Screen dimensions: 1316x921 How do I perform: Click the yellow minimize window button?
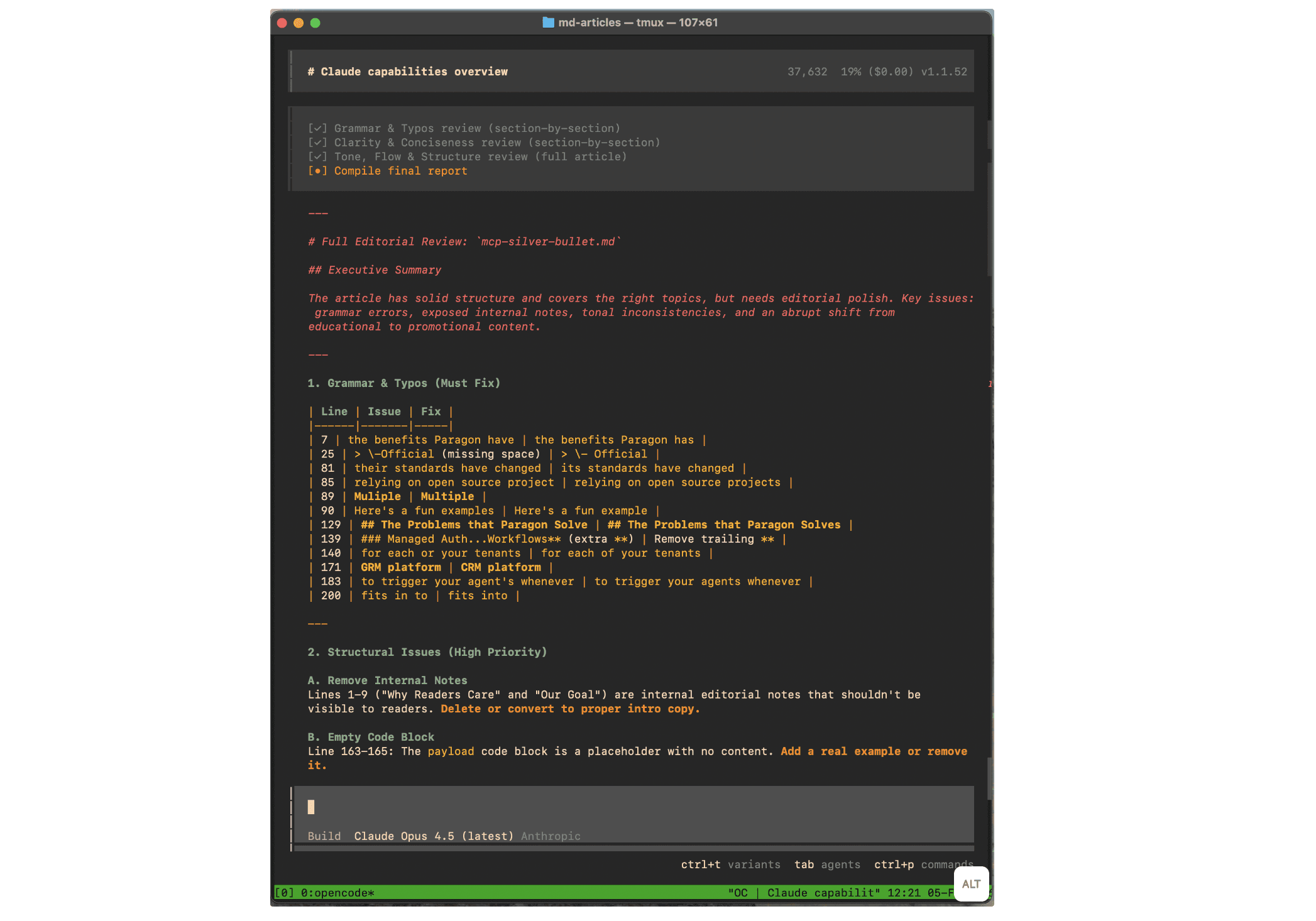(x=299, y=23)
